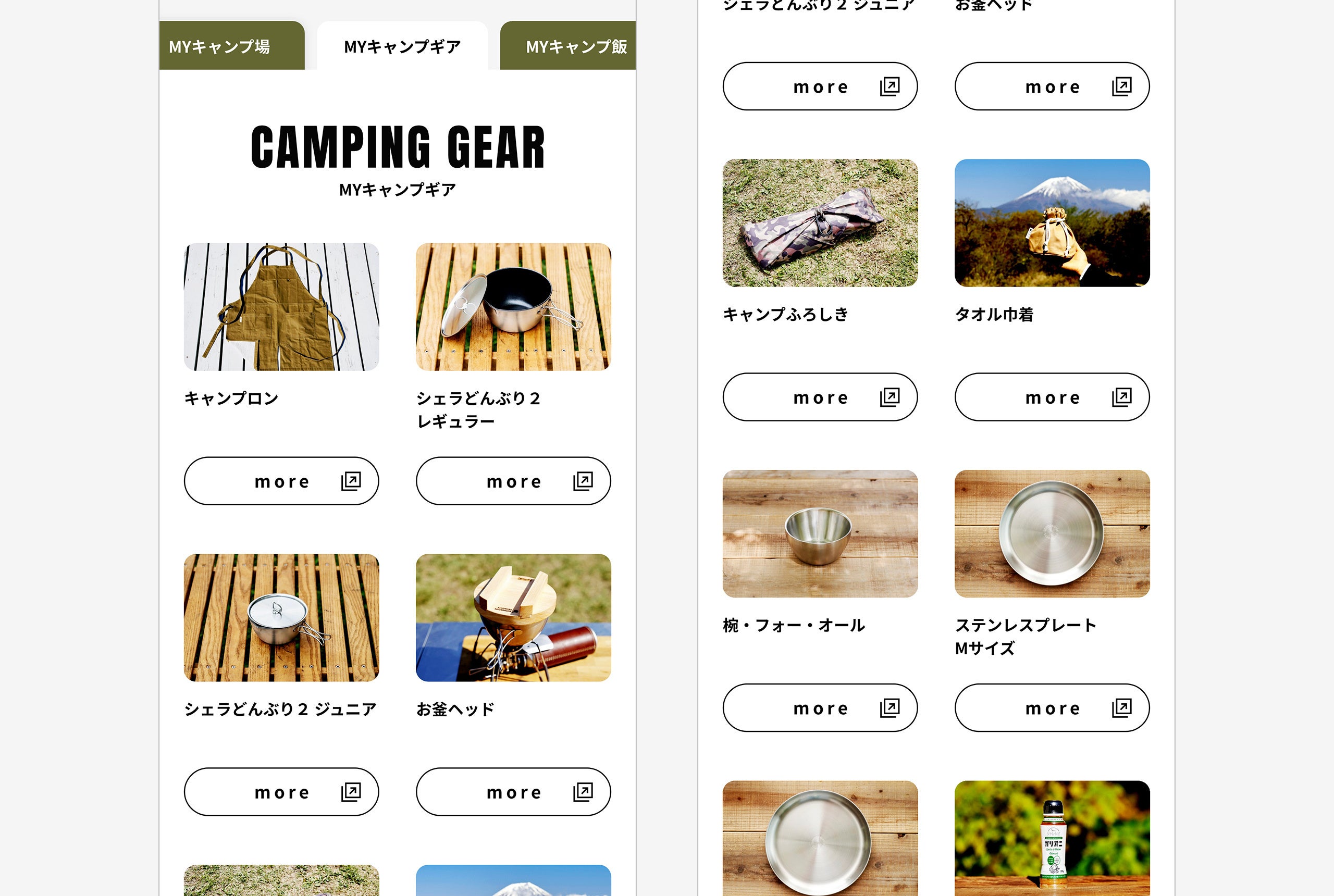This screenshot has height=896, width=1334.
Task: Click external link icon under キャンプロン
Action: tap(351, 481)
